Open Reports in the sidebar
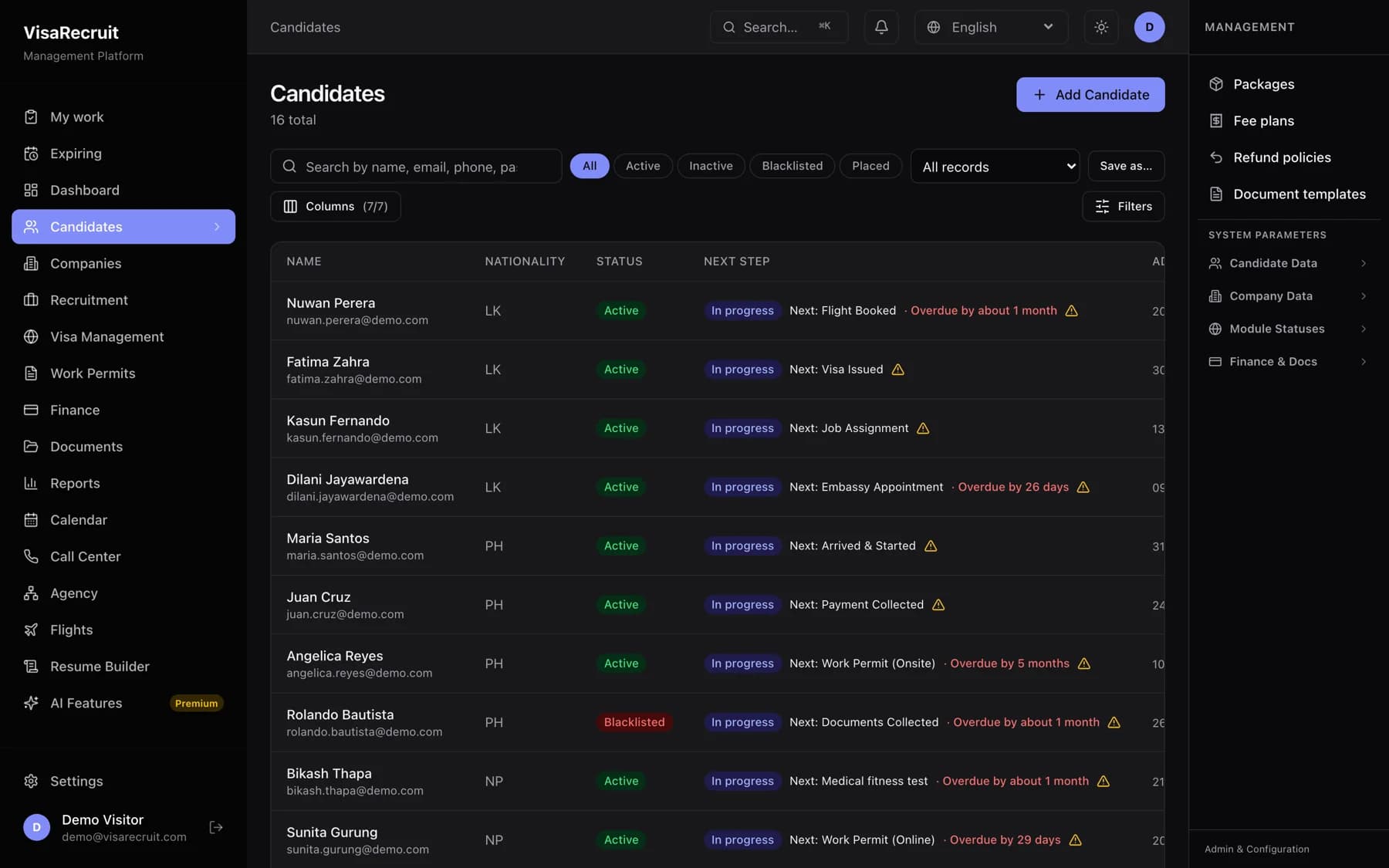 pos(123,483)
